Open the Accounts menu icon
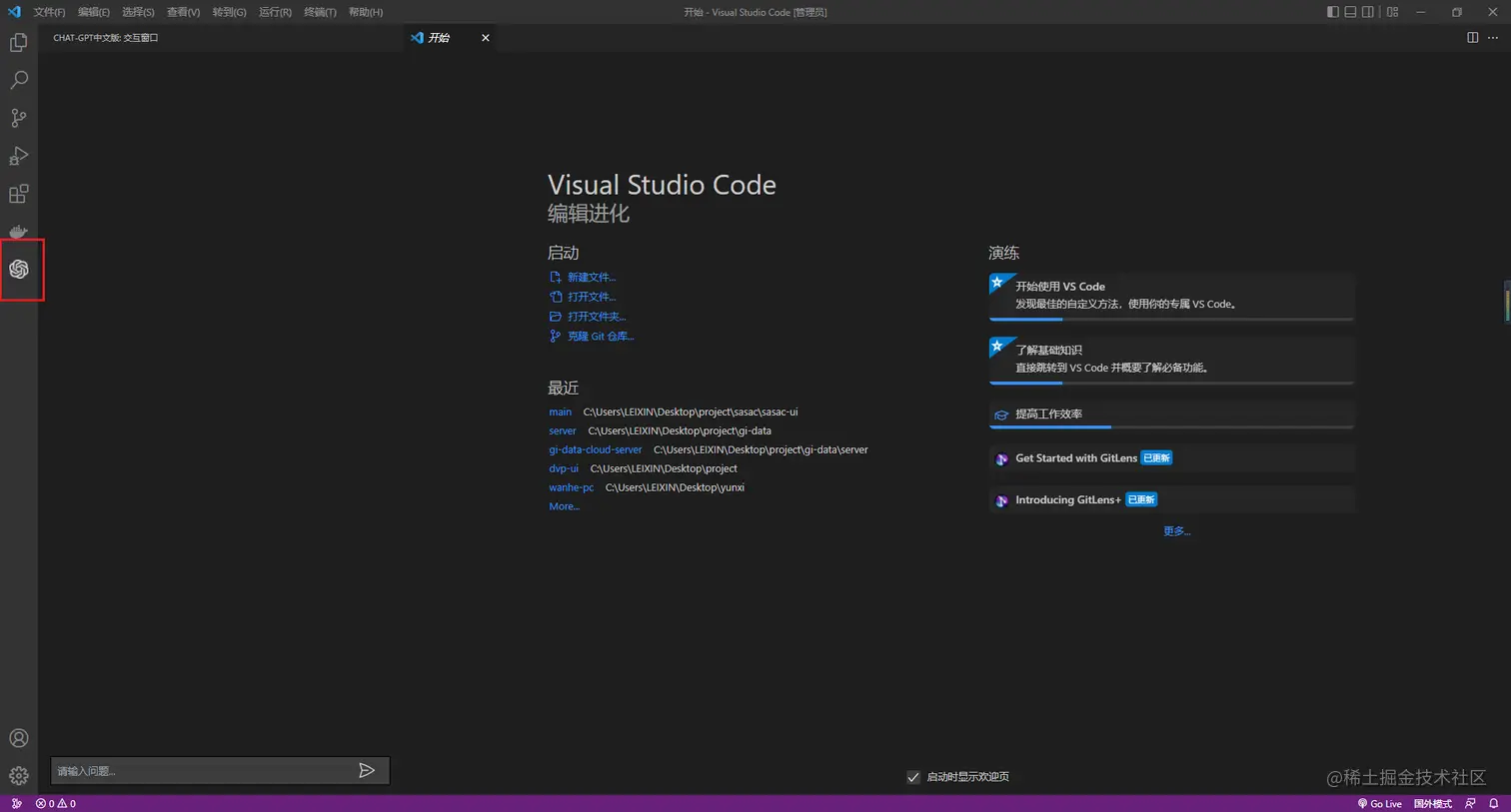Screen dimensions: 1511x812 point(18,738)
